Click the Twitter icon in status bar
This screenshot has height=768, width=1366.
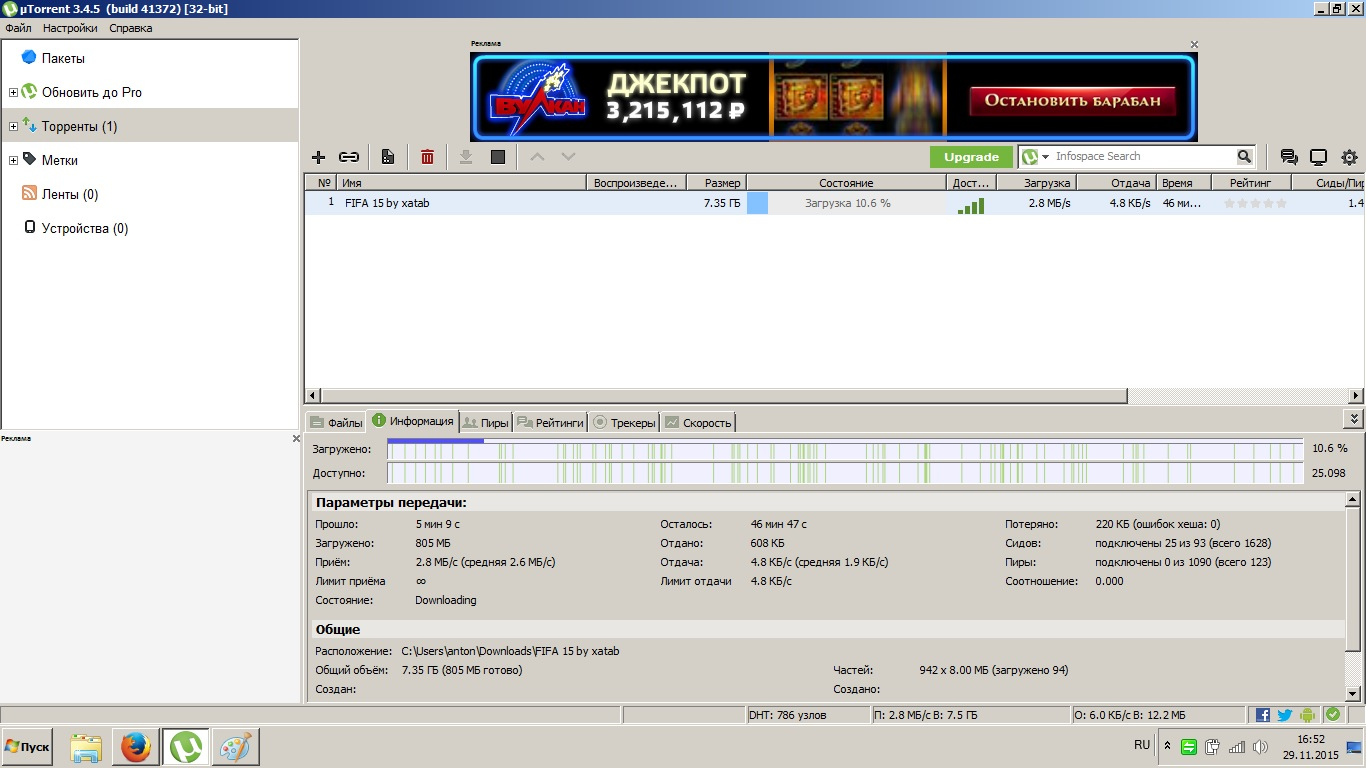(1285, 715)
